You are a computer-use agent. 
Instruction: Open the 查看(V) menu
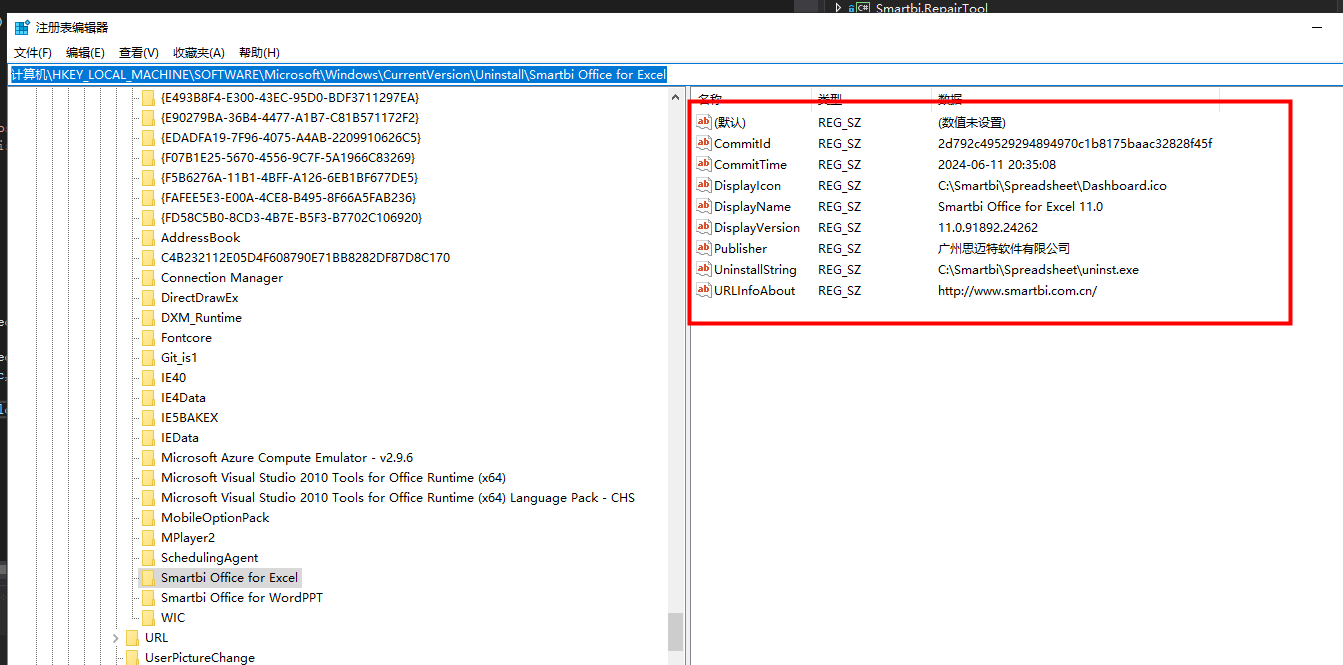pyautogui.click(x=139, y=53)
